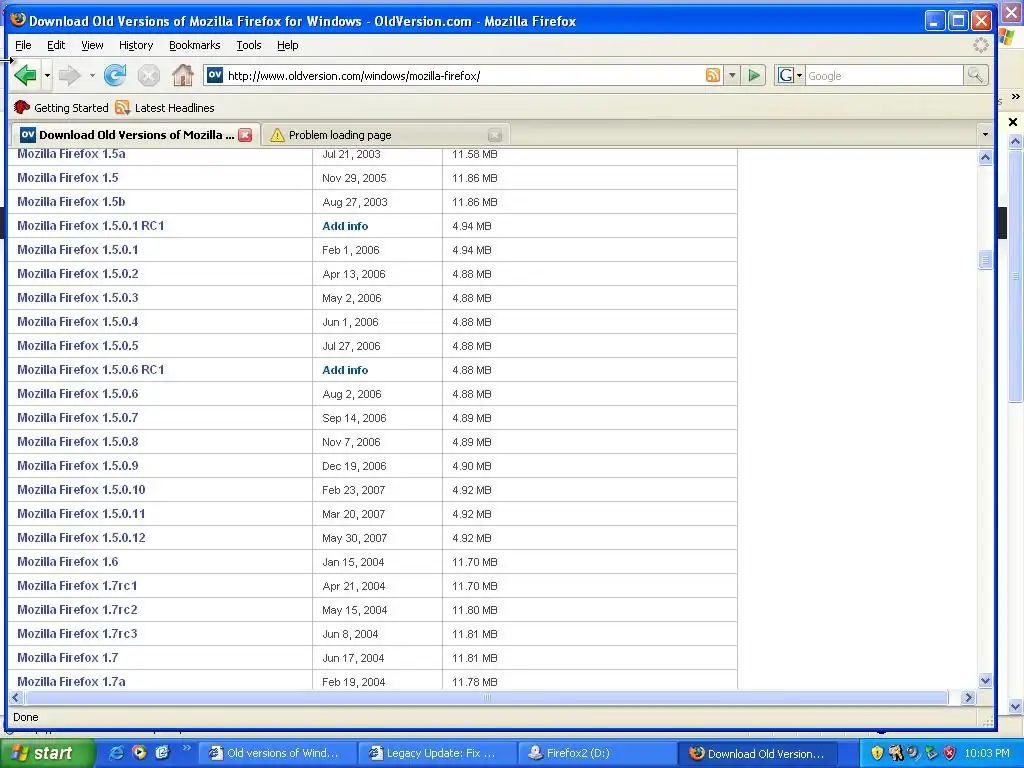Click the page scroll down arrow
This screenshot has width=1024, height=768.
pos(985,680)
